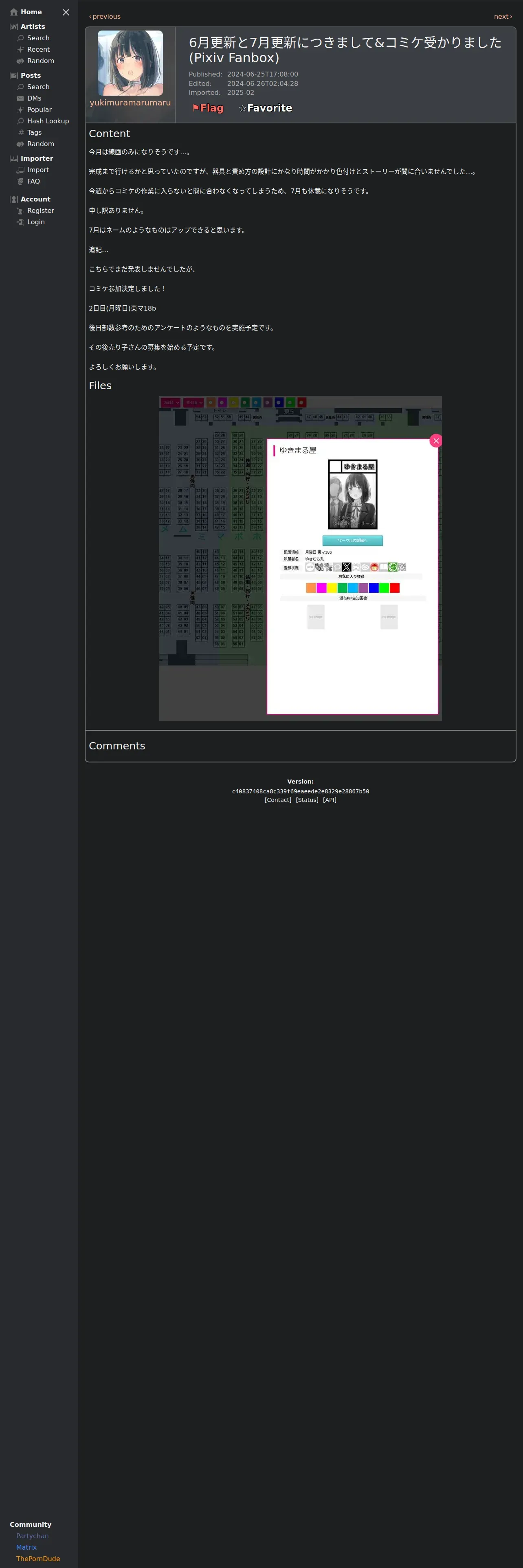Click icon beside FAQ entry
523x1568 pixels.
click(x=20, y=182)
